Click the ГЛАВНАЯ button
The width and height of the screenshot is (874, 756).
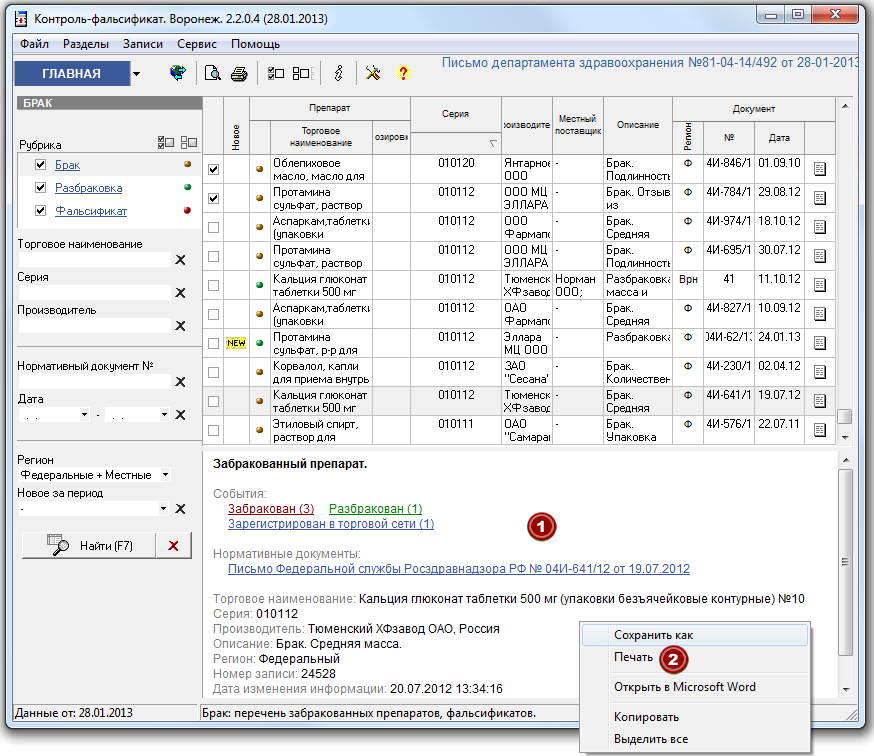click(x=72, y=74)
